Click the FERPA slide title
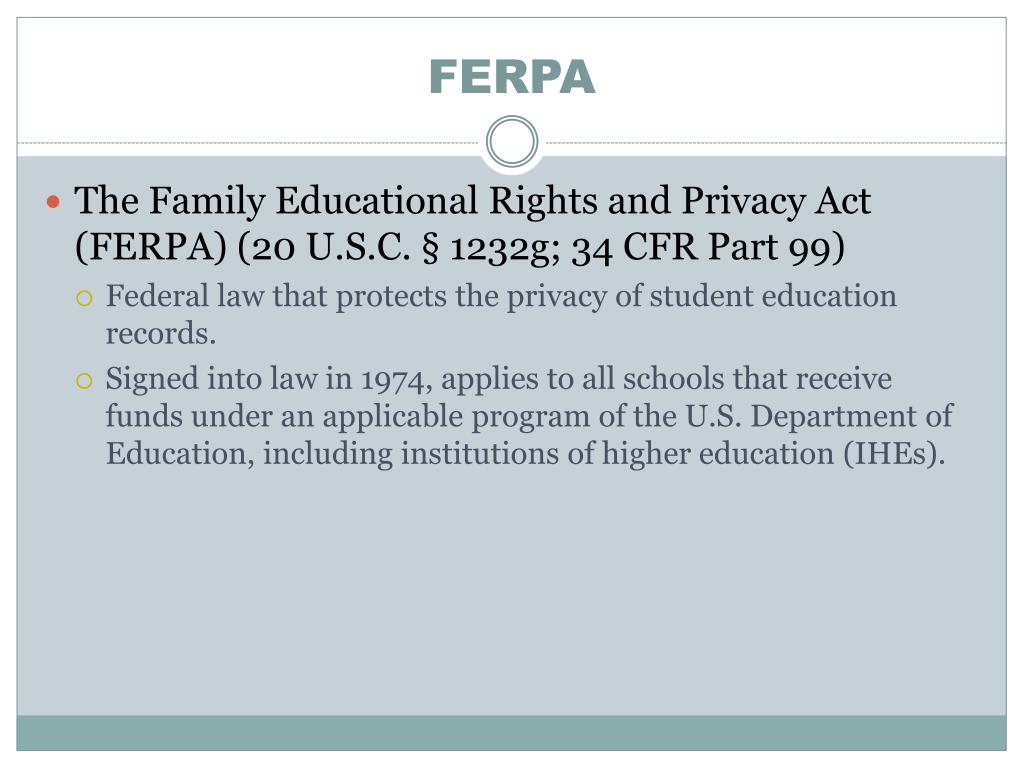The width and height of the screenshot is (1024, 768). click(512, 77)
